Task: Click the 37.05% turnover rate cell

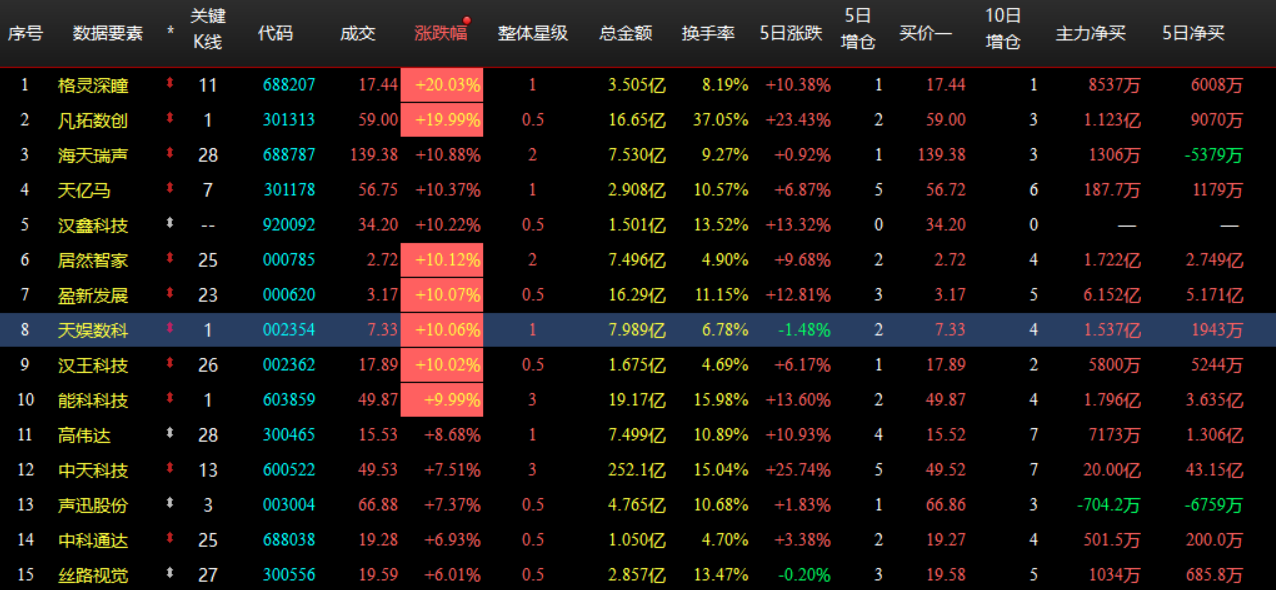Action: click(720, 120)
